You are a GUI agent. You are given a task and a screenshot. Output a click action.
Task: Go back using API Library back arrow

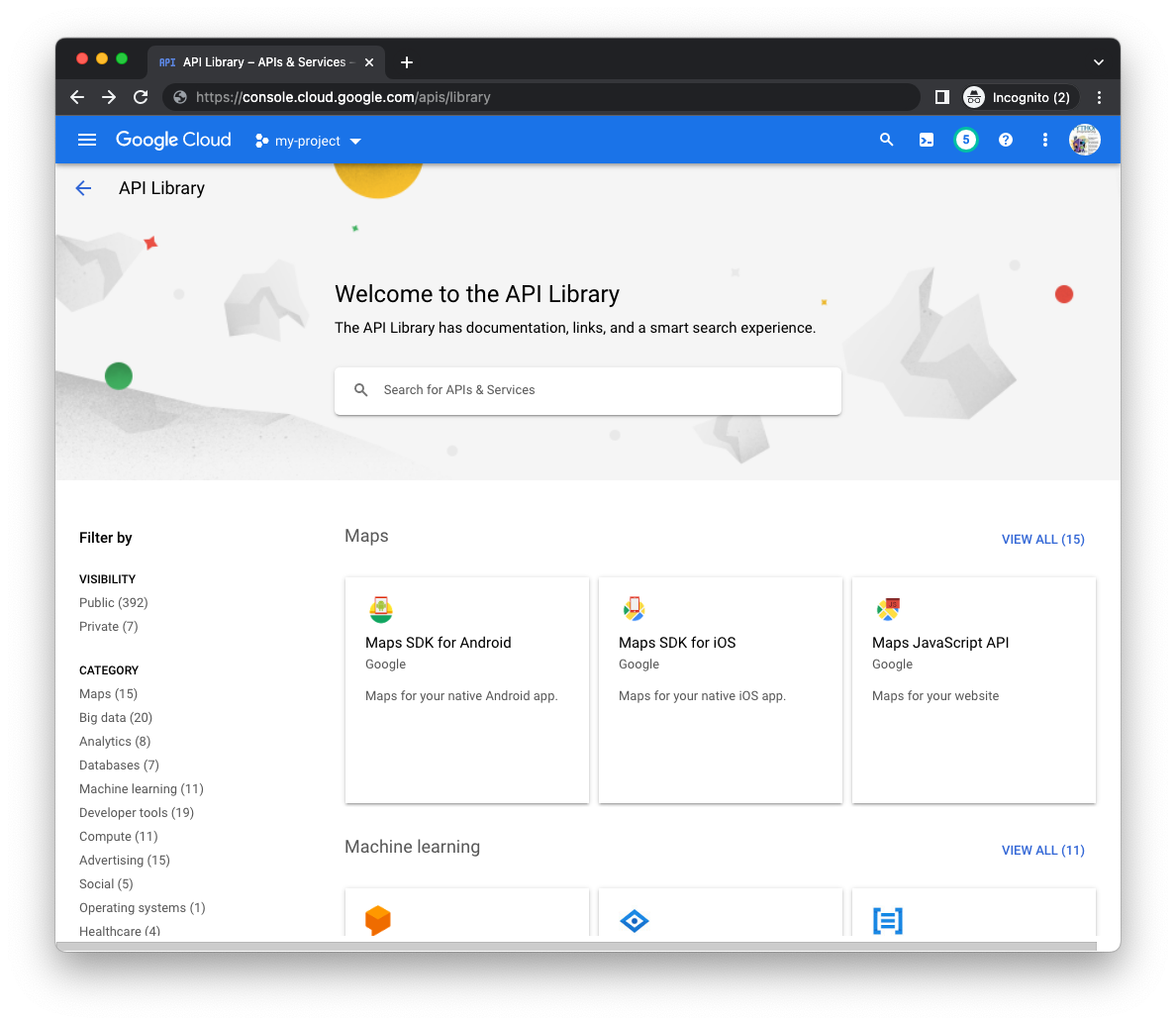(x=83, y=188)
